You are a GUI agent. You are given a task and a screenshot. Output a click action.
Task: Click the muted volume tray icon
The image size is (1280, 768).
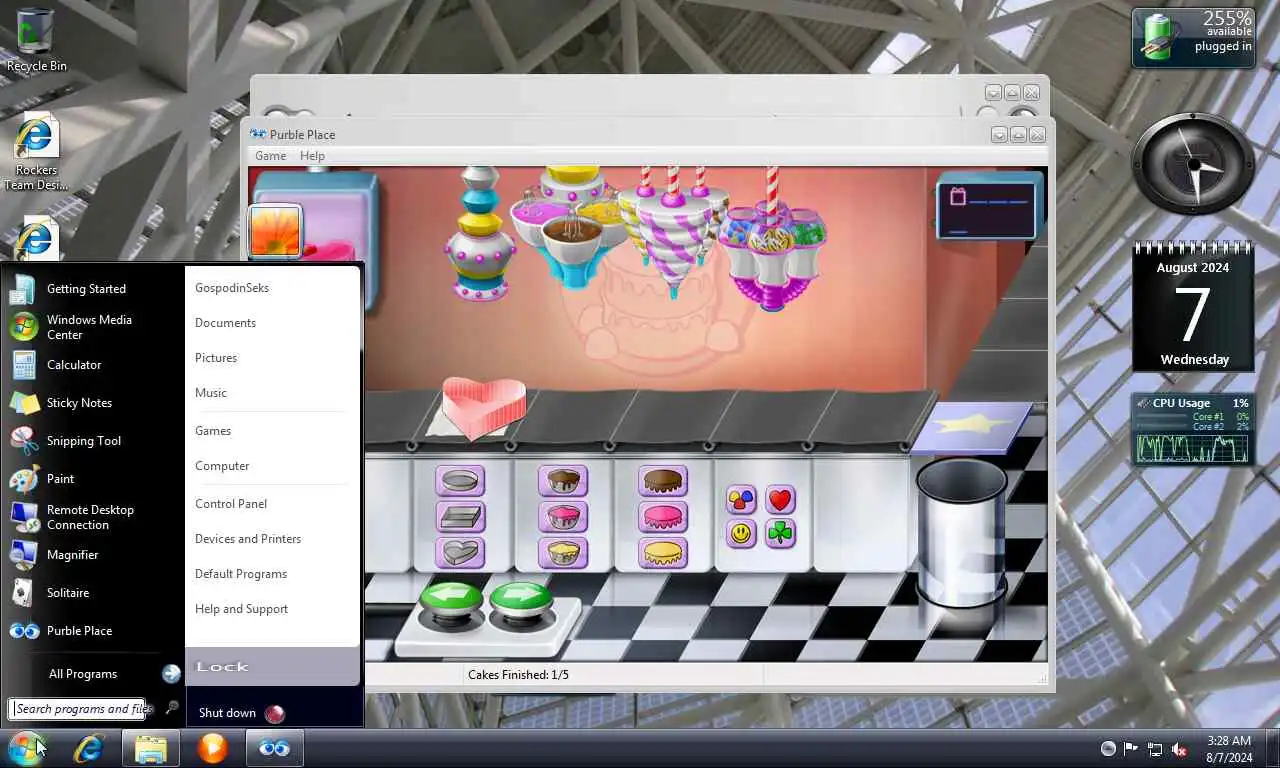tap(1179, 749)
